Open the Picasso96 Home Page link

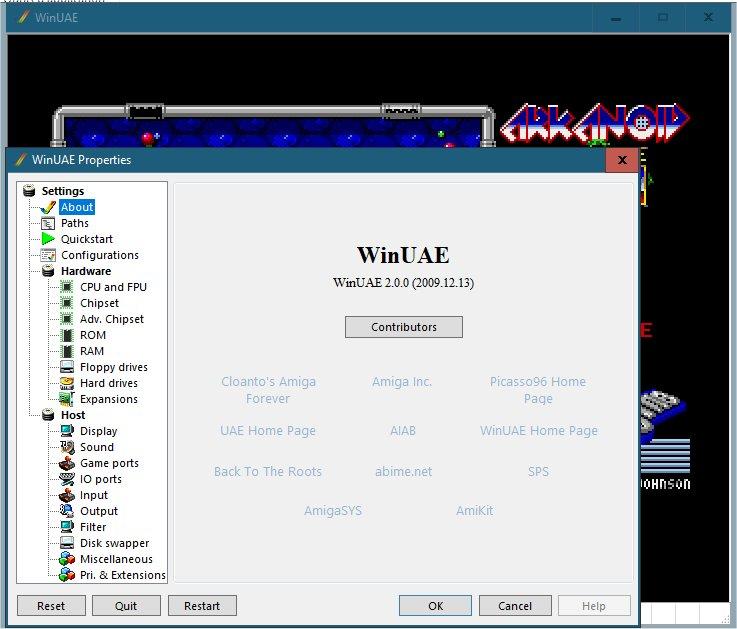(x=538, y=390)
